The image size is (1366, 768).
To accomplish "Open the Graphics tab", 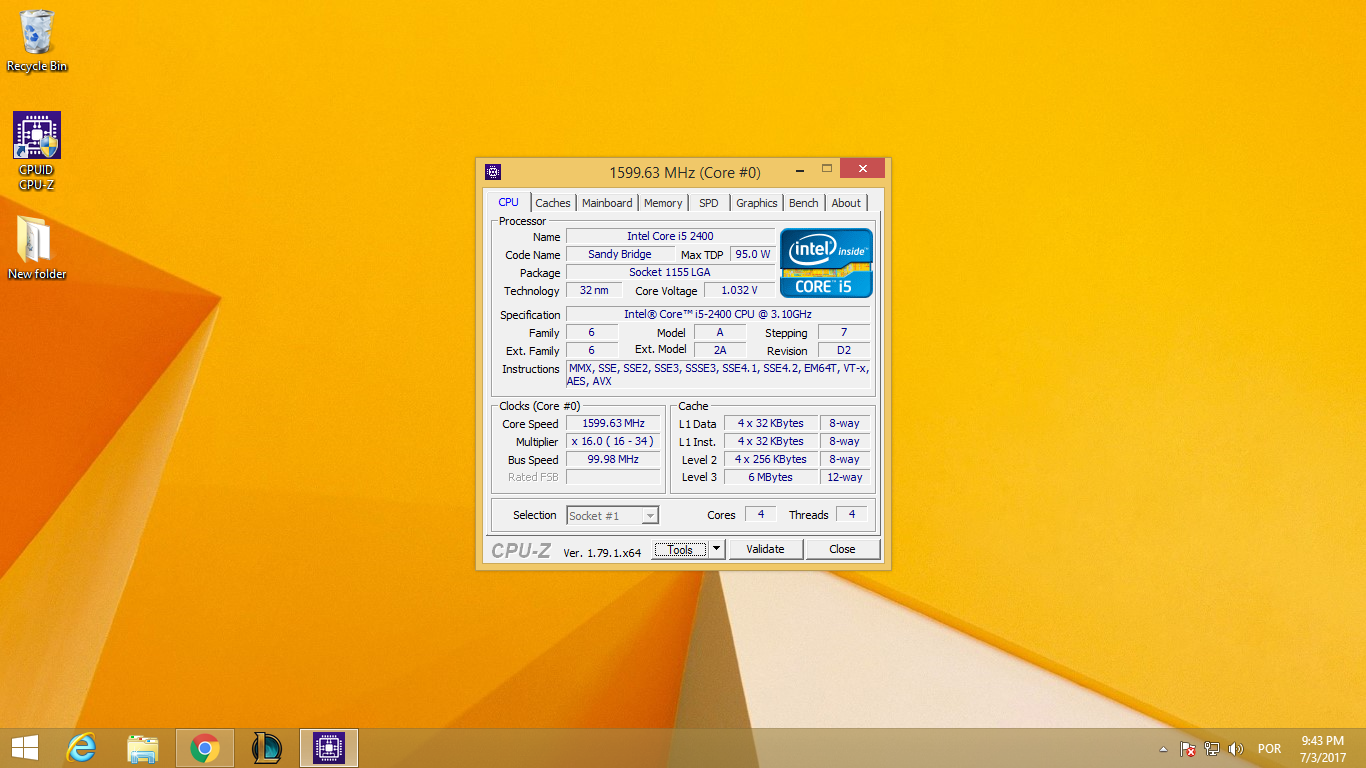I will point(757,203).
